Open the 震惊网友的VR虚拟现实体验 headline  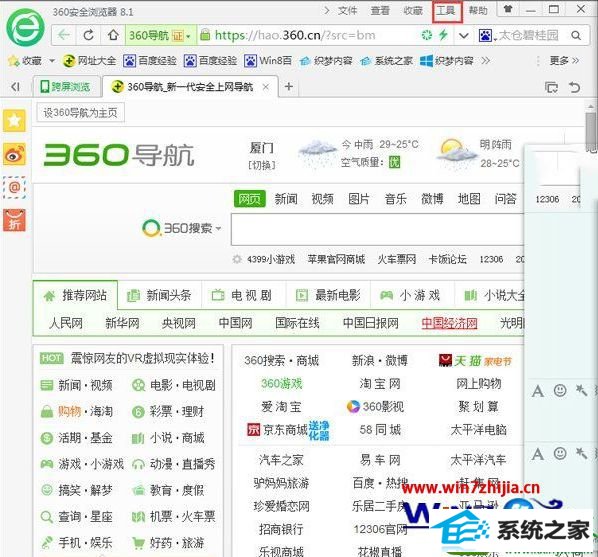click(x=142, y=359)
